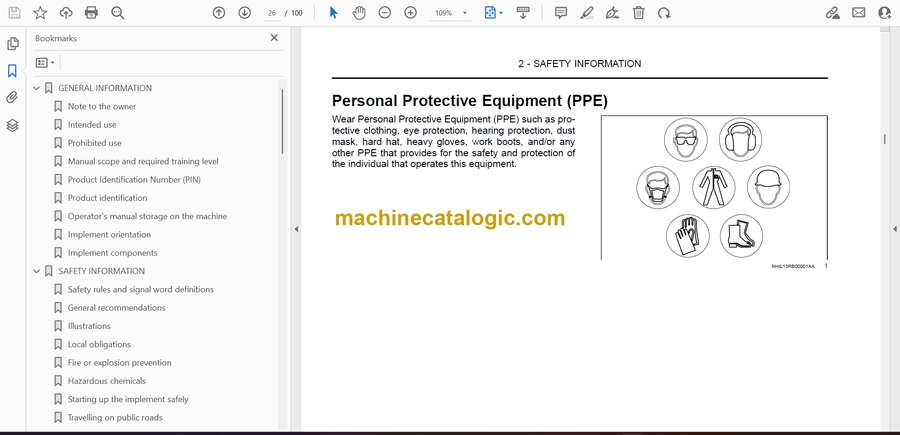Open Fire or explosion prevention bookmark
The height and width of the screenshot is (435, 900).
tap(119, 363)
